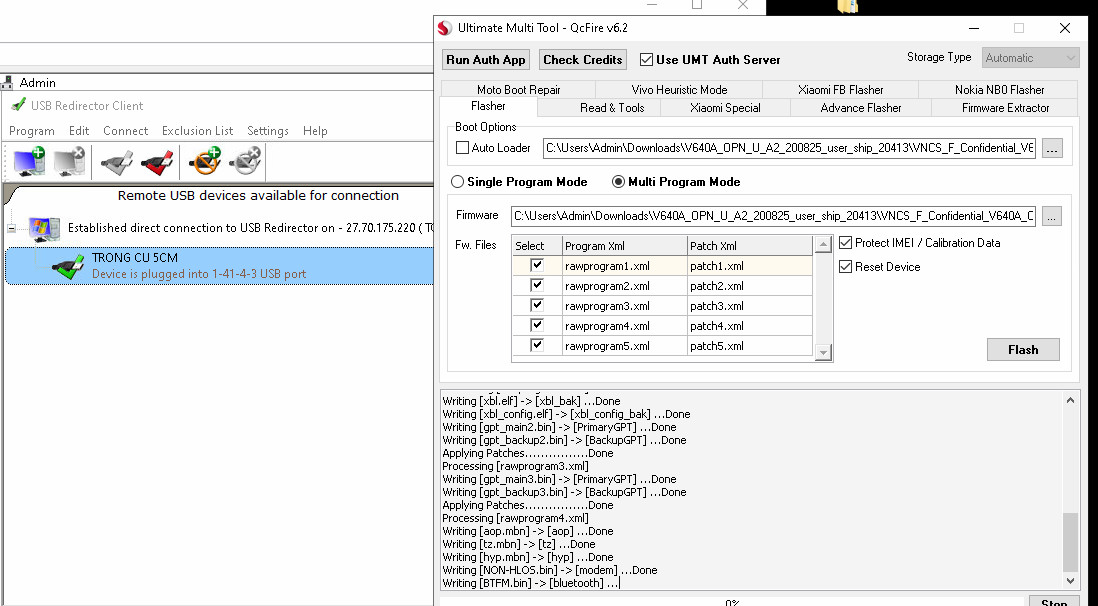
Task: Switch to the Nokia NB0 Flasher tab
Action: (999, 90)
